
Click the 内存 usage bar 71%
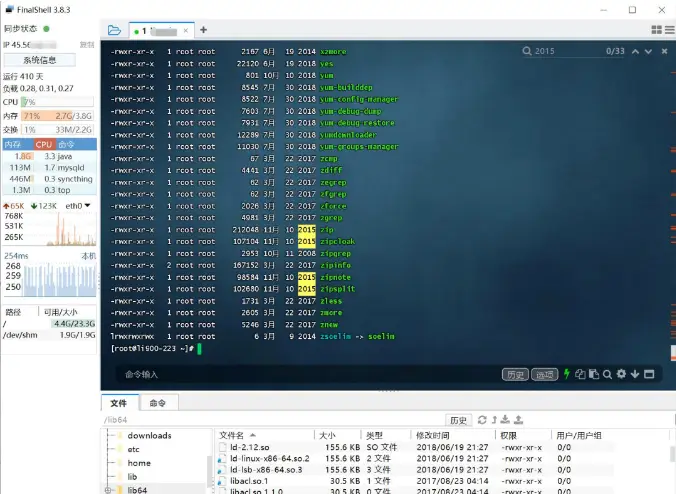coord(57,116)
